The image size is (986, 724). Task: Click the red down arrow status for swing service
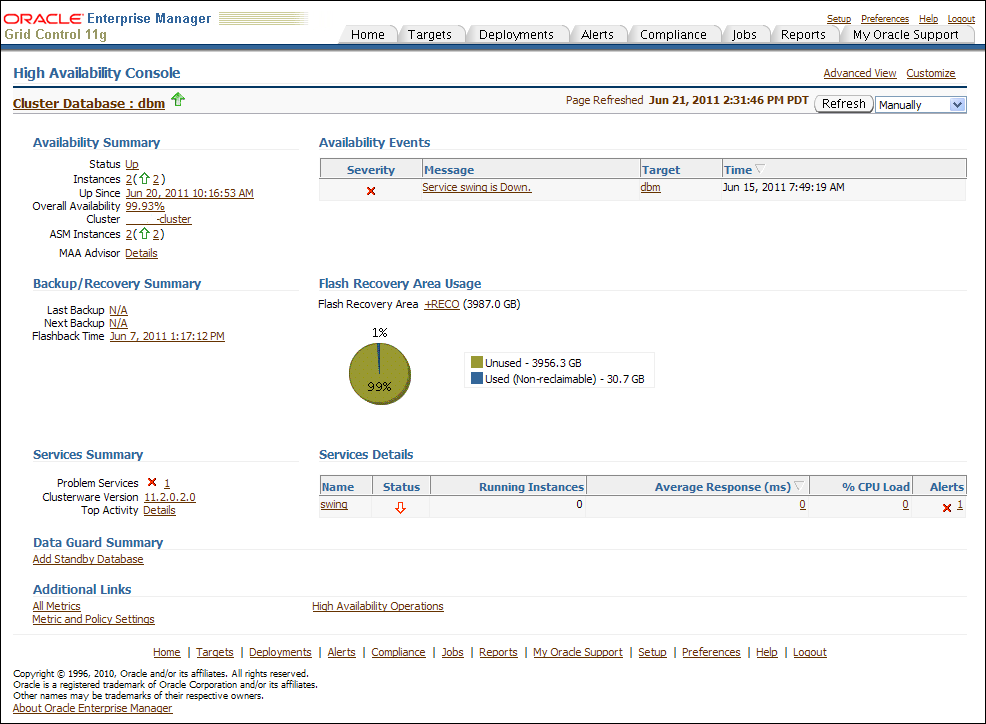pyautogui.click(x=401, y=507)
